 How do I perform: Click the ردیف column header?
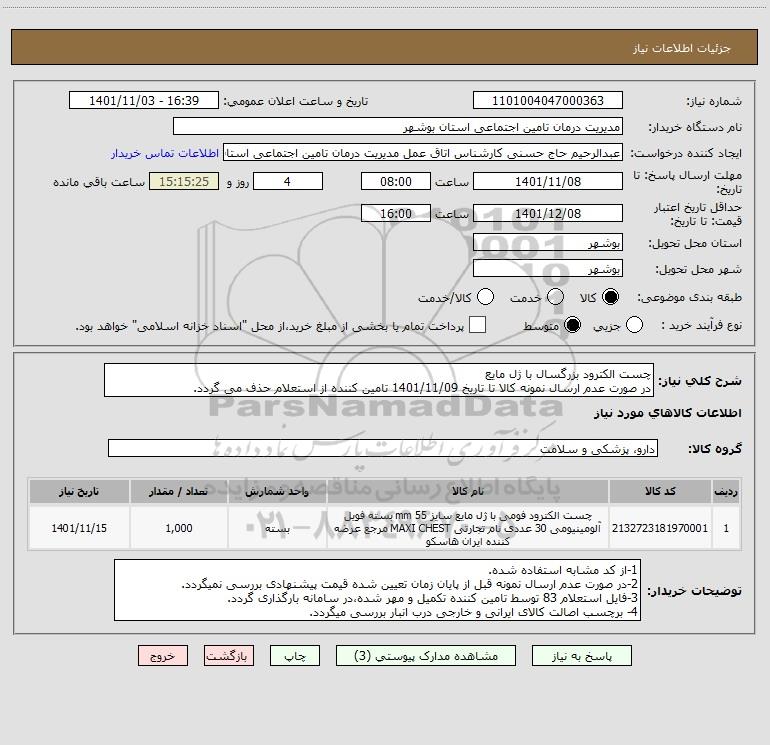(x=726, y=491)
